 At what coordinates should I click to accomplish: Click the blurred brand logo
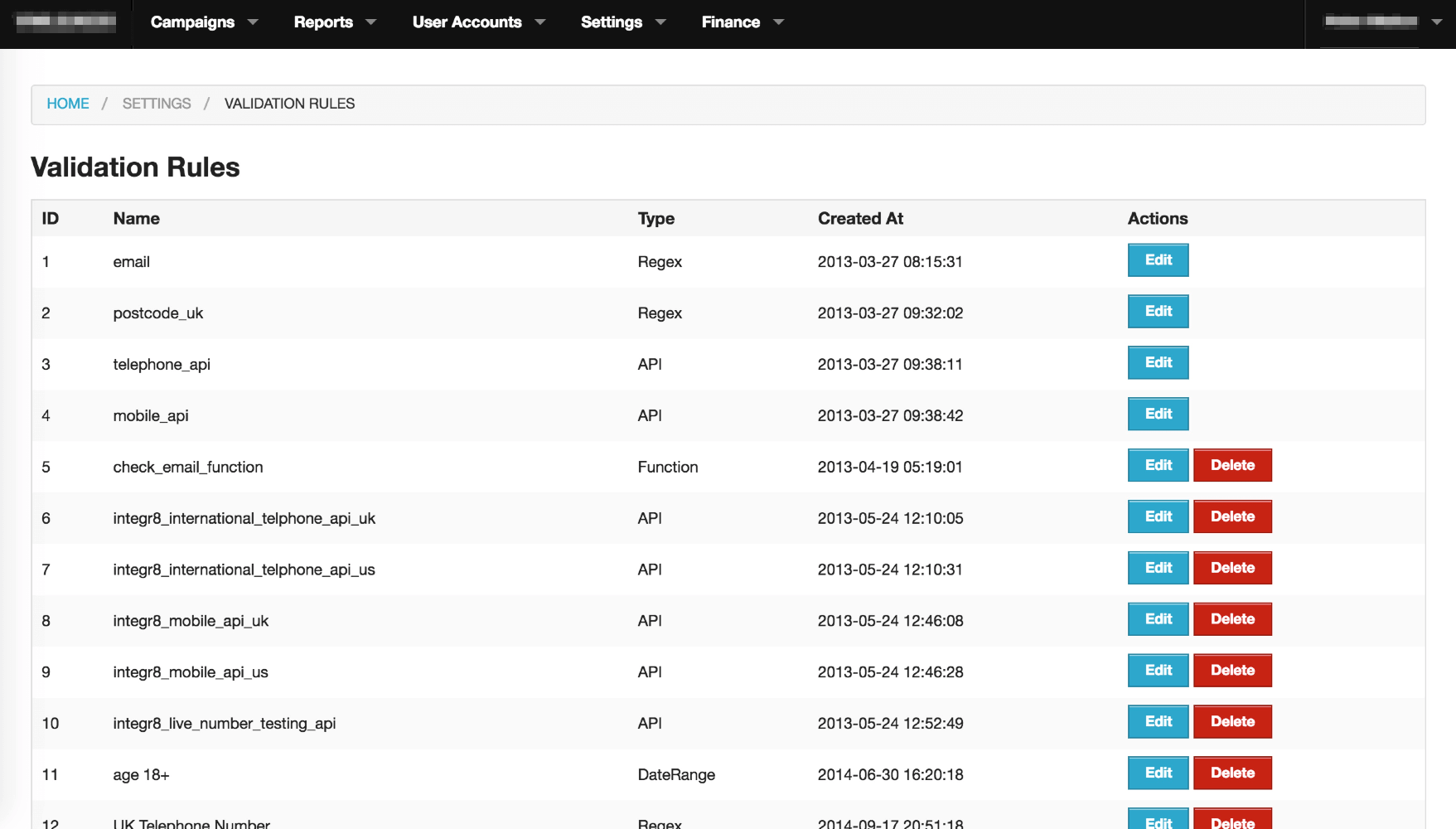[x=66, y=22]
